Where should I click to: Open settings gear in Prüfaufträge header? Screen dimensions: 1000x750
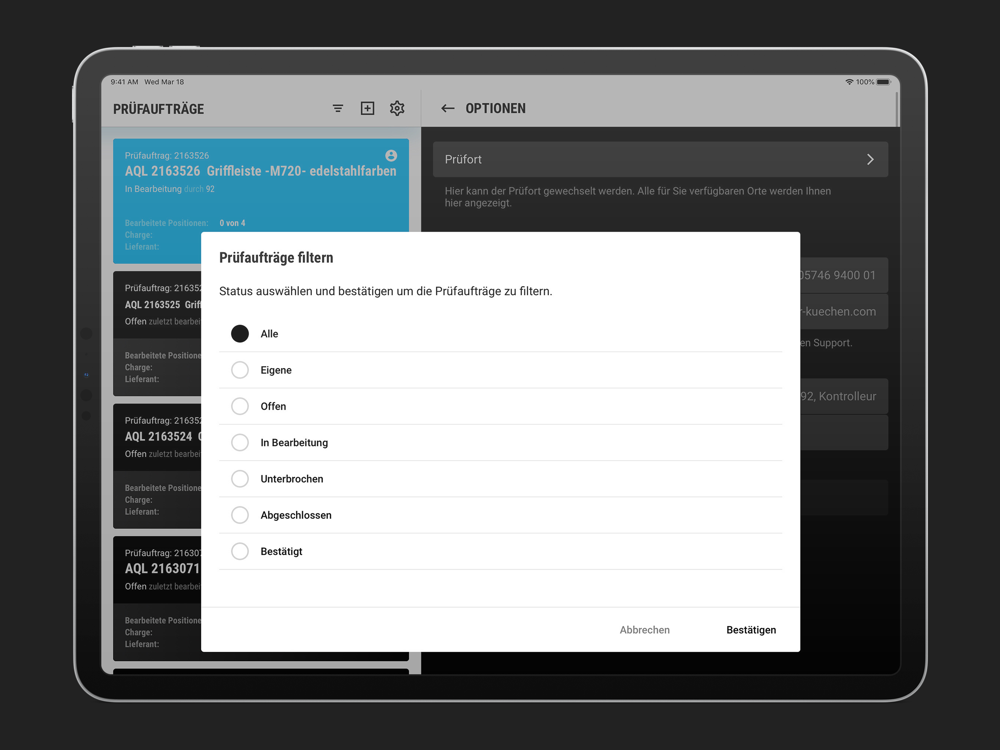pos(397,108)
